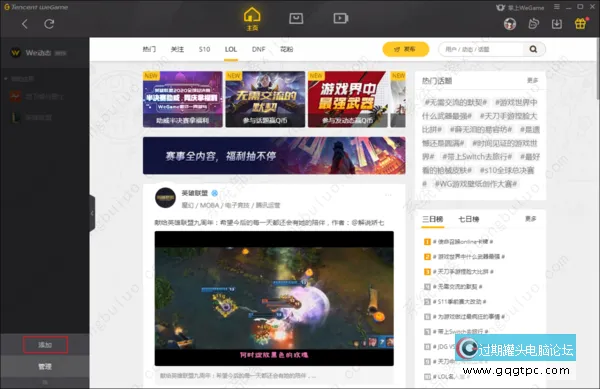Open hashtag #s10全球总决赛#

click(507, 171)
